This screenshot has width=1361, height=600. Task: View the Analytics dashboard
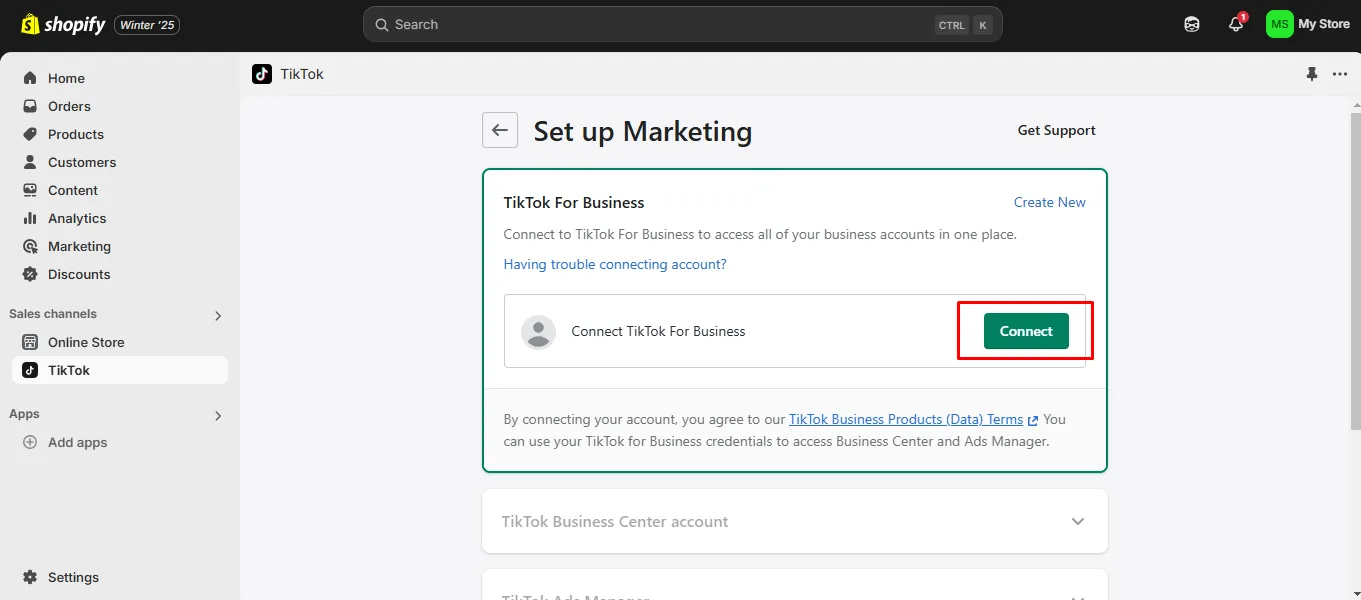tap(74, 218)
